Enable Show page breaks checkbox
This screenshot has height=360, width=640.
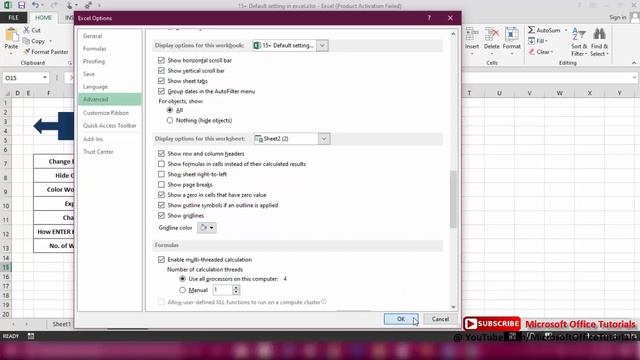pos(161,184)
